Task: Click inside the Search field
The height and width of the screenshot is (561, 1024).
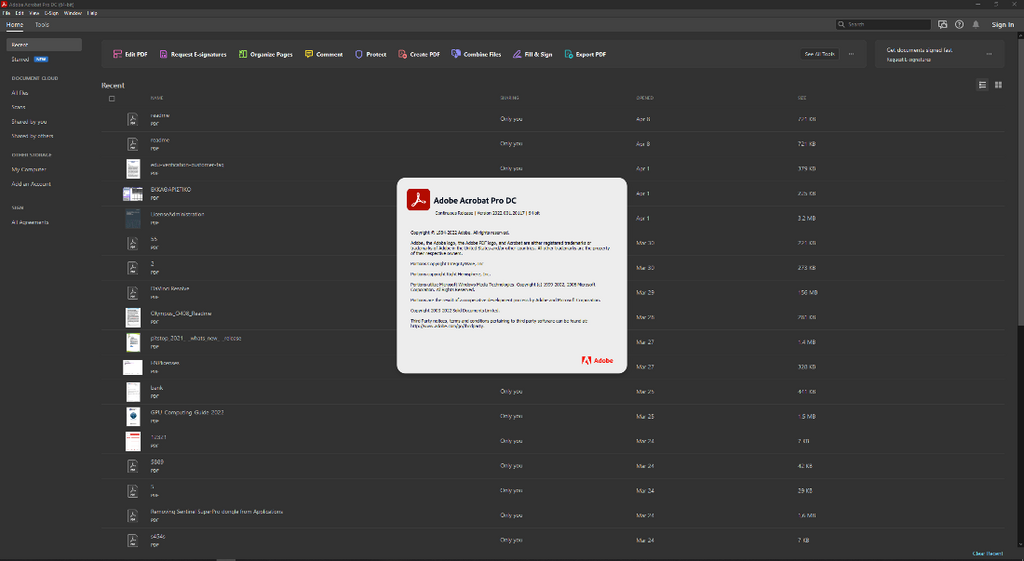Action: 883,24
